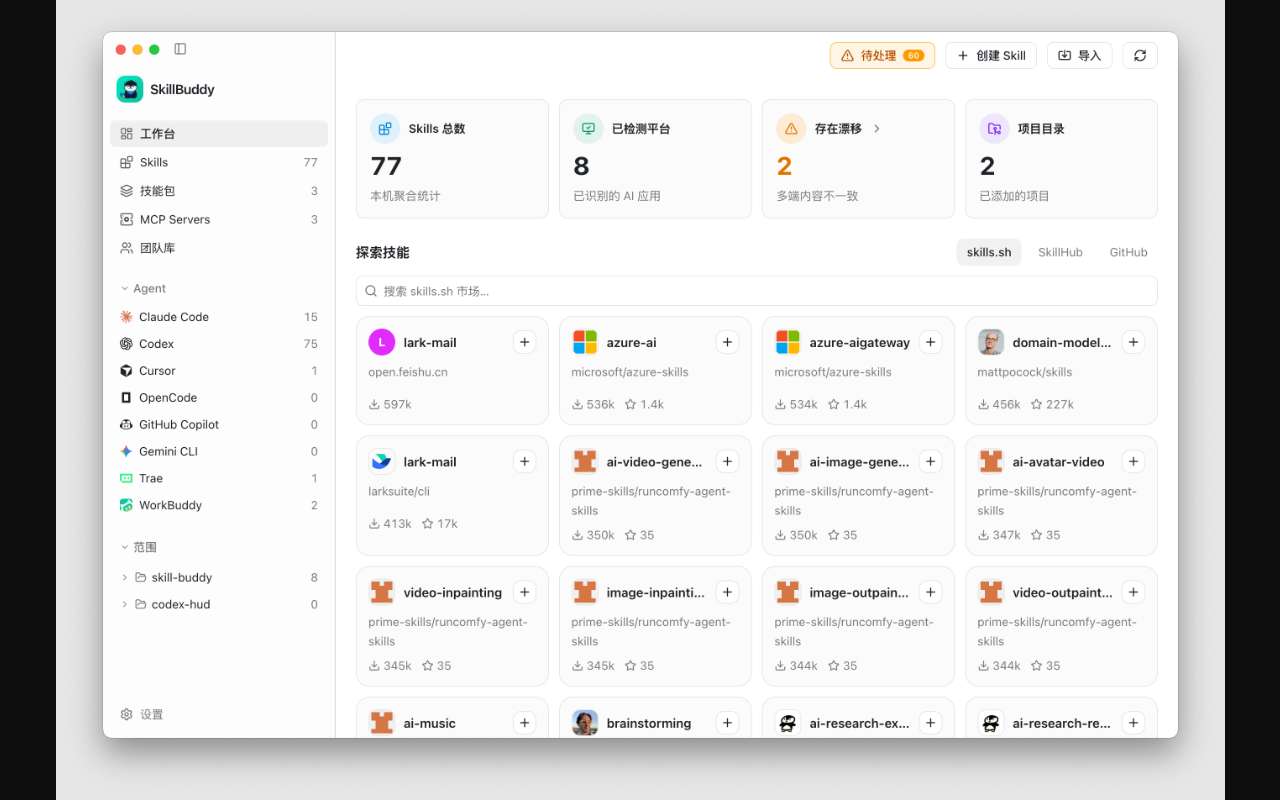Click 探索技能 heading

coord(383,252)
